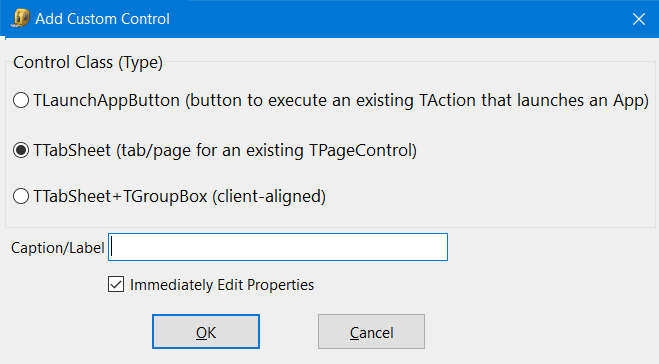Viewport: 659px width, 364px height.
Task: Click the 'Control Class (Type)' group heading
Action: [x=88, y=63]
